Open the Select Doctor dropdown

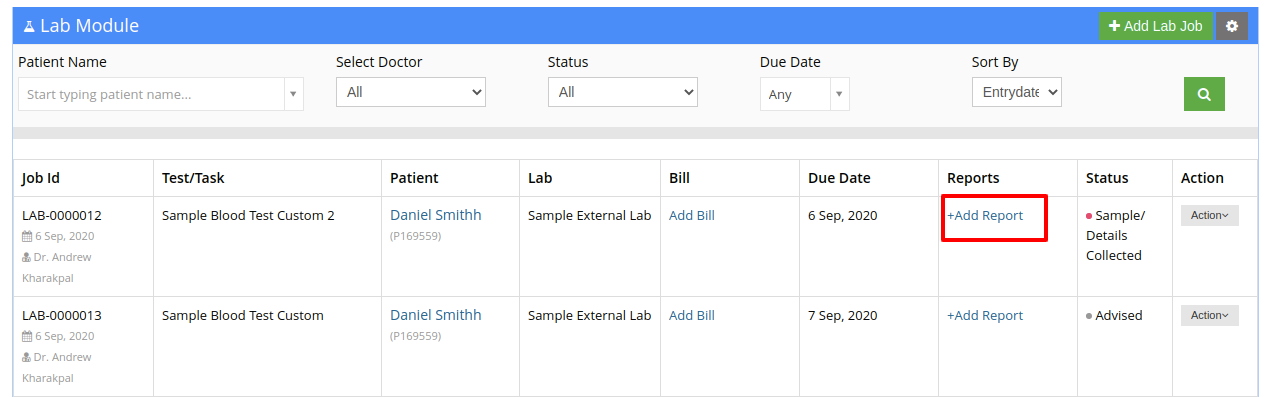411,92
